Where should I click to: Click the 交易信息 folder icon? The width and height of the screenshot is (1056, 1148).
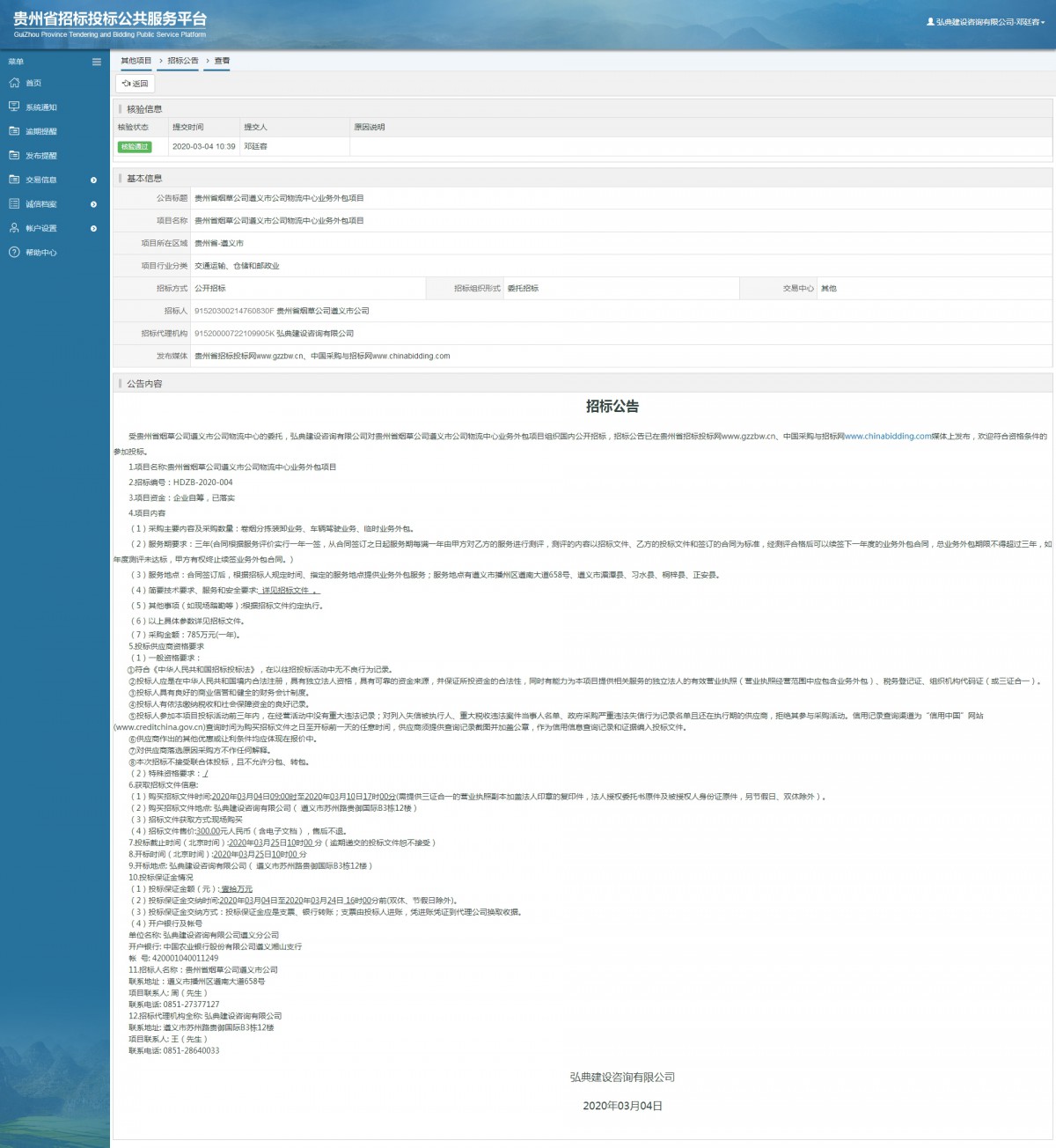tap(14, 180)
